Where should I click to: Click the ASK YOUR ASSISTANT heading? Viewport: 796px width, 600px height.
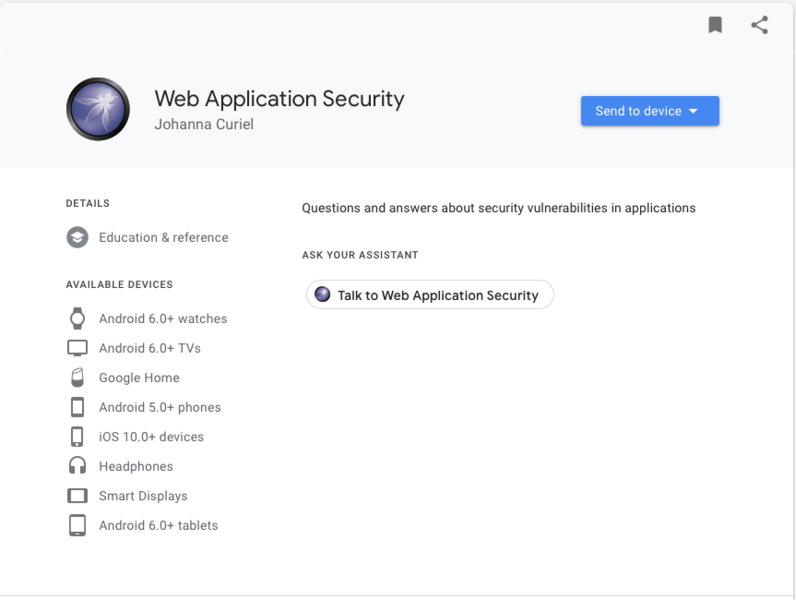(360, 255)
